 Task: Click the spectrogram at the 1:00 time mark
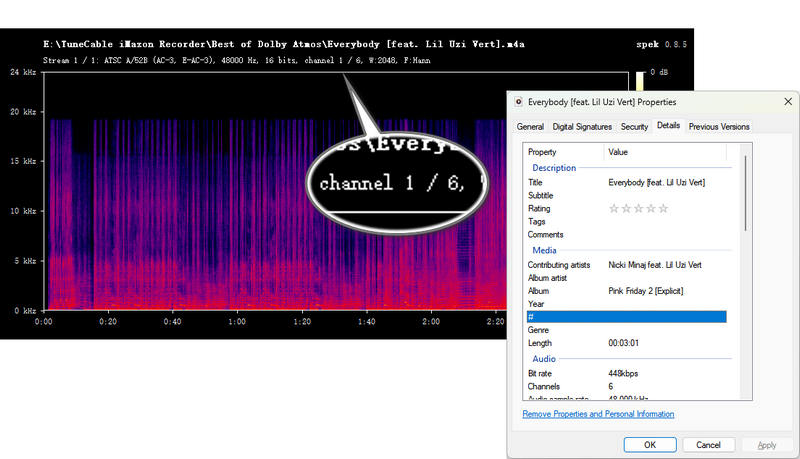pos(237,321)
